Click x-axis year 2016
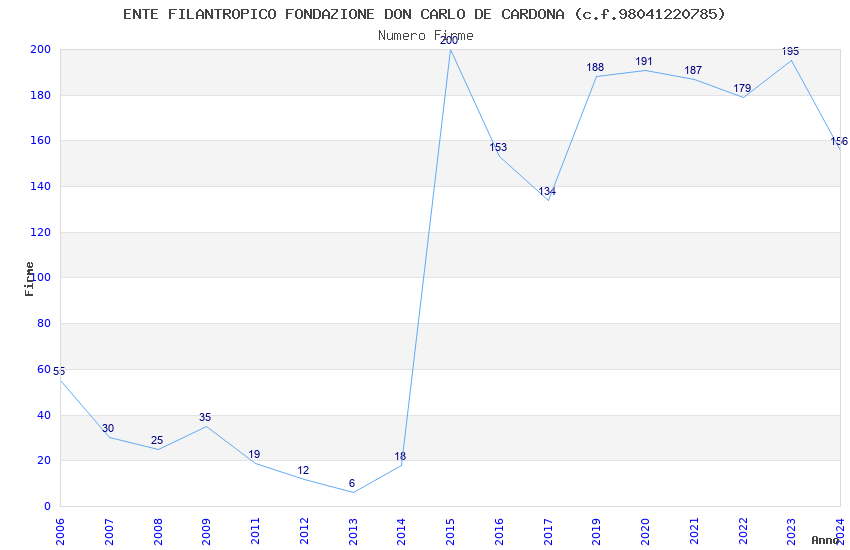Image resolution: width=850 pixels, height=550 pixels. [499, 531]
